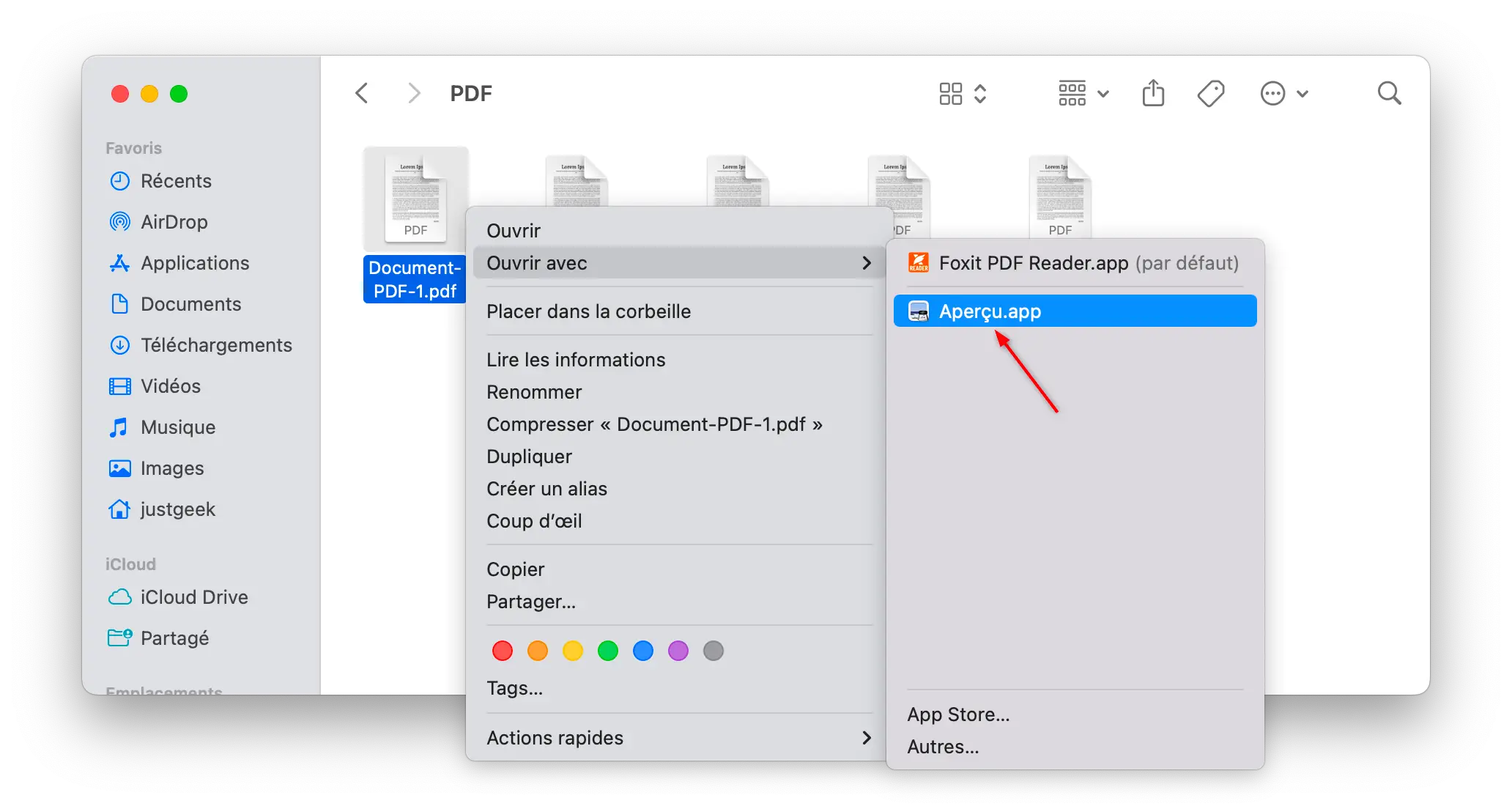
Task: Choose Copier in context menu
Action: pyautogui.click(x=679, y=569)
